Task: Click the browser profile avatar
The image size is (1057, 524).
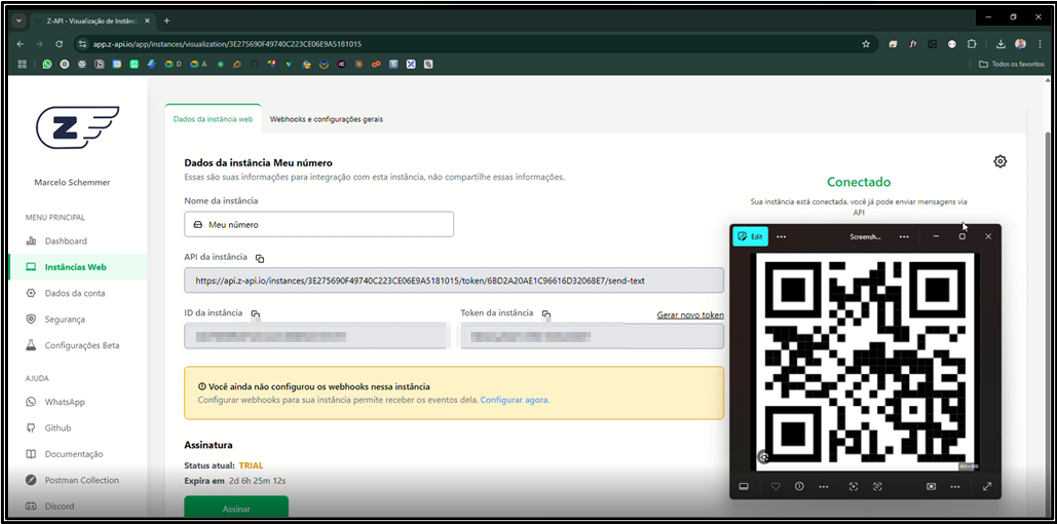Action: point(1021,44)
